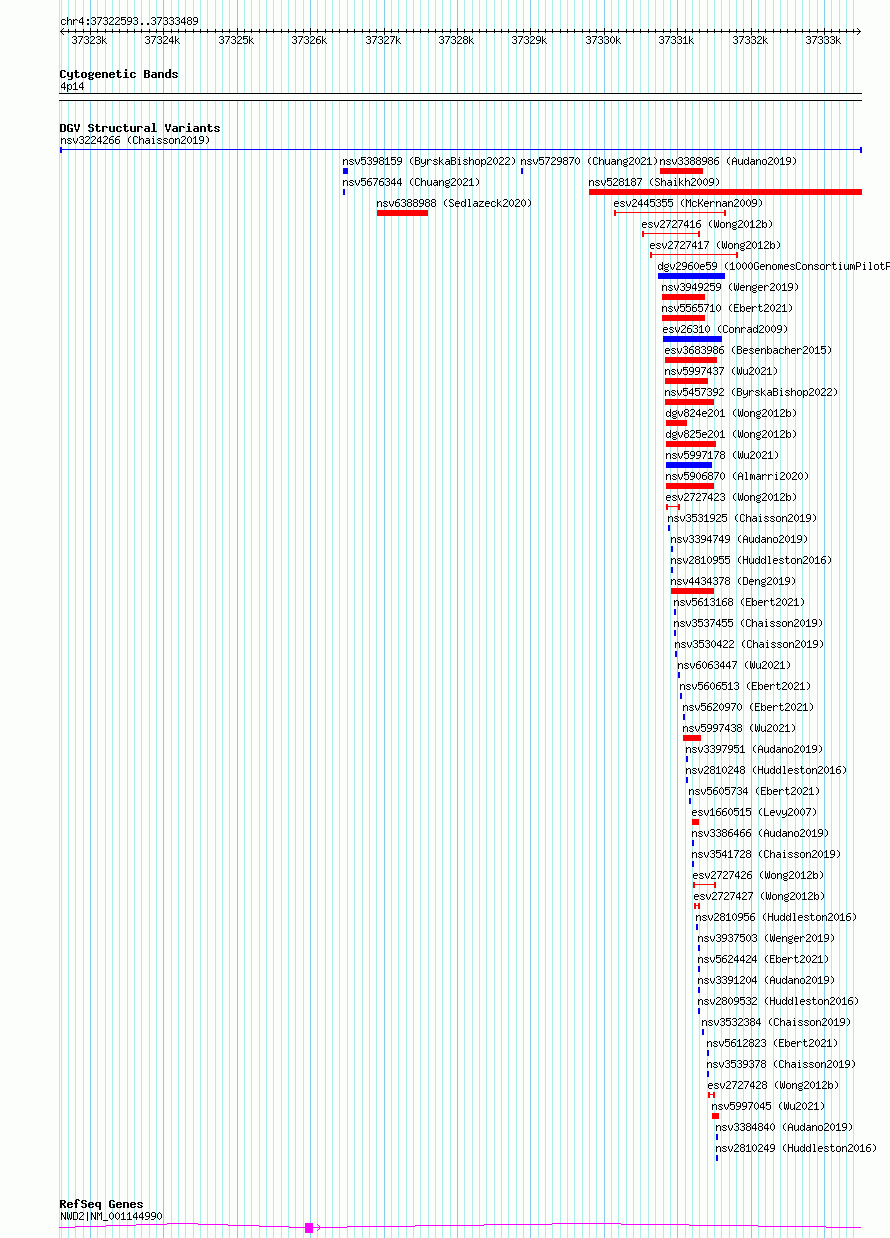Click the red bar under nsv6388988
The height and width of the screenshot is (1238, 890).
[x=402, y=213]
